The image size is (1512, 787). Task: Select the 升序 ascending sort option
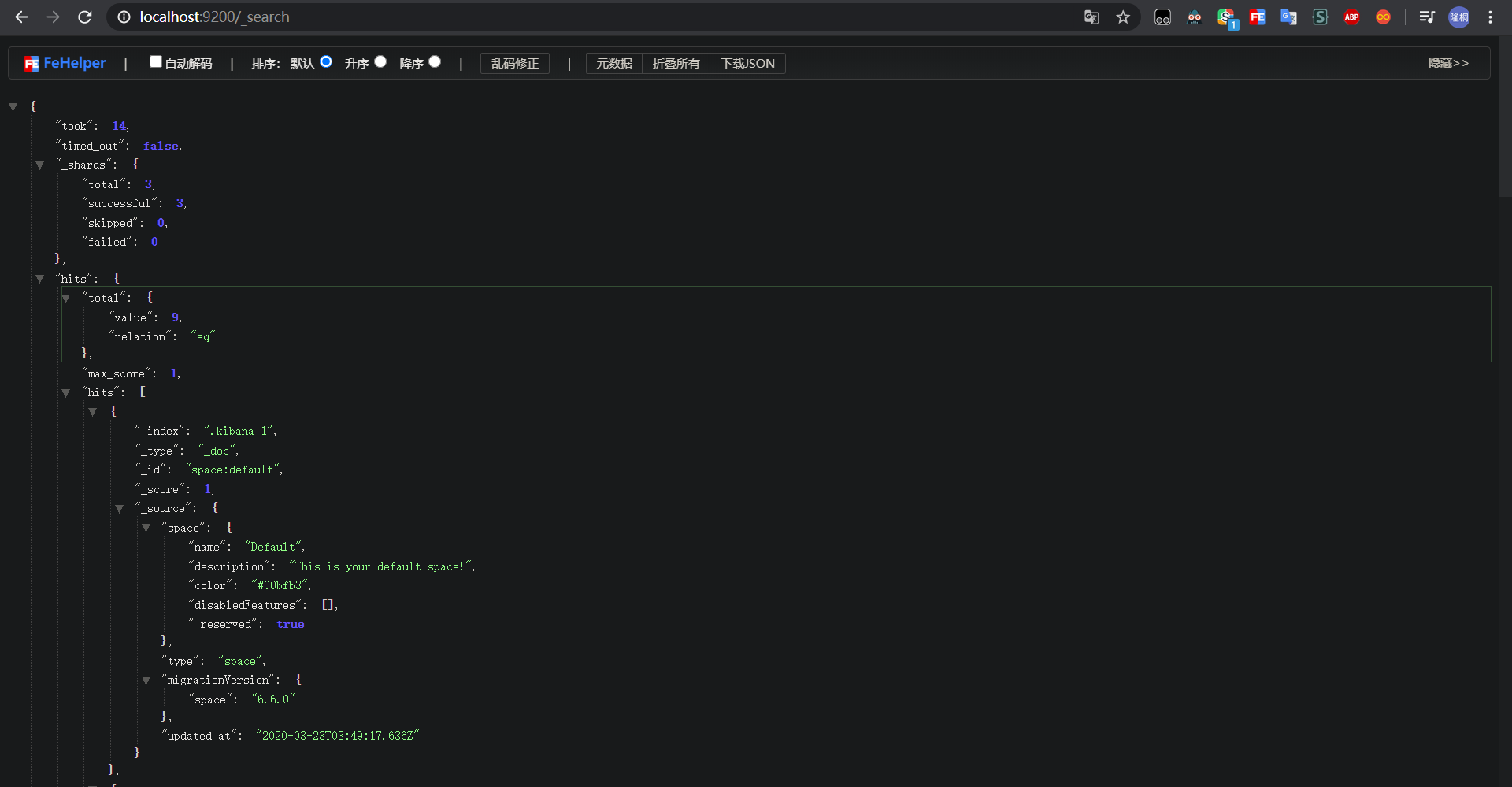[x=380, y=61]
